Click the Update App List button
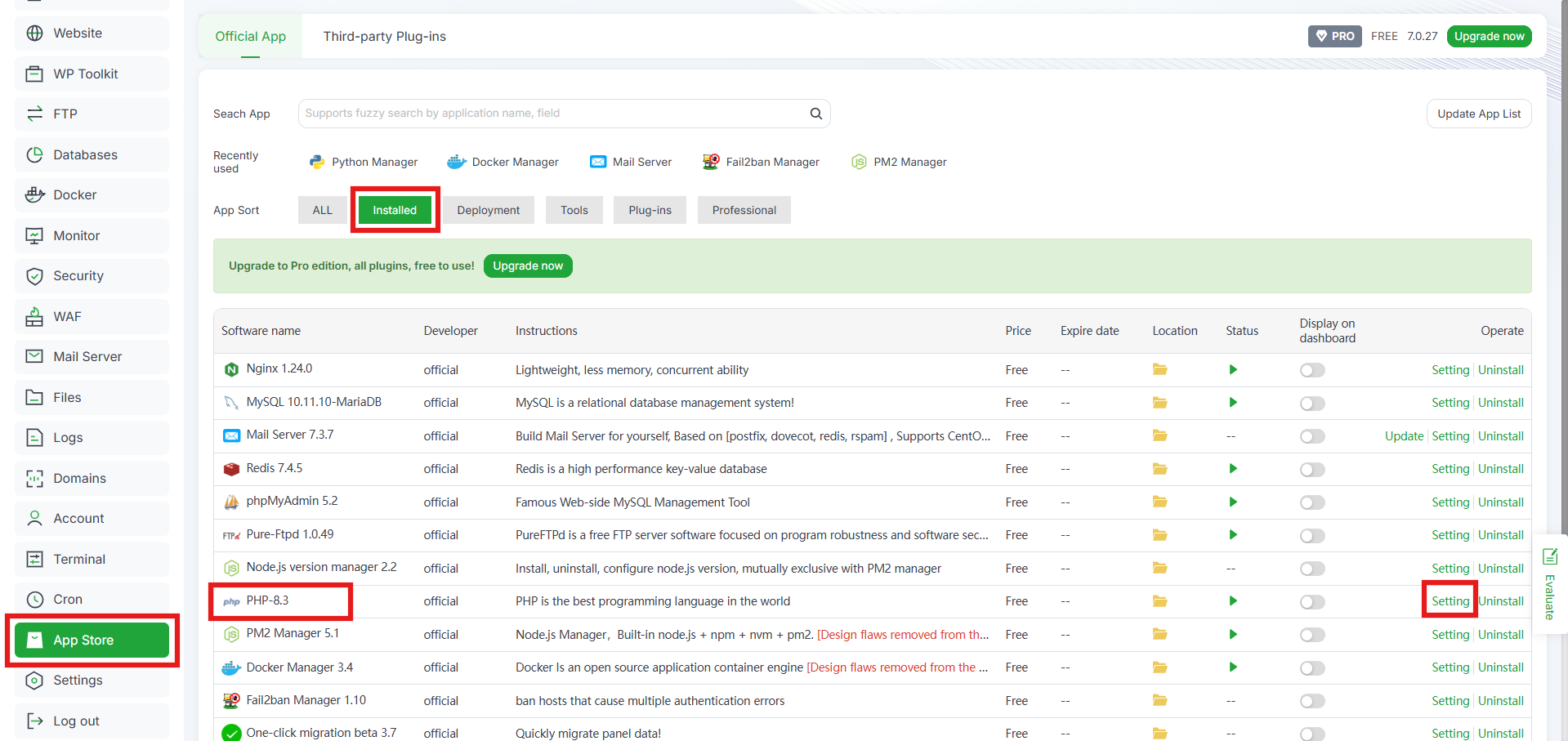 [1479, 114]
